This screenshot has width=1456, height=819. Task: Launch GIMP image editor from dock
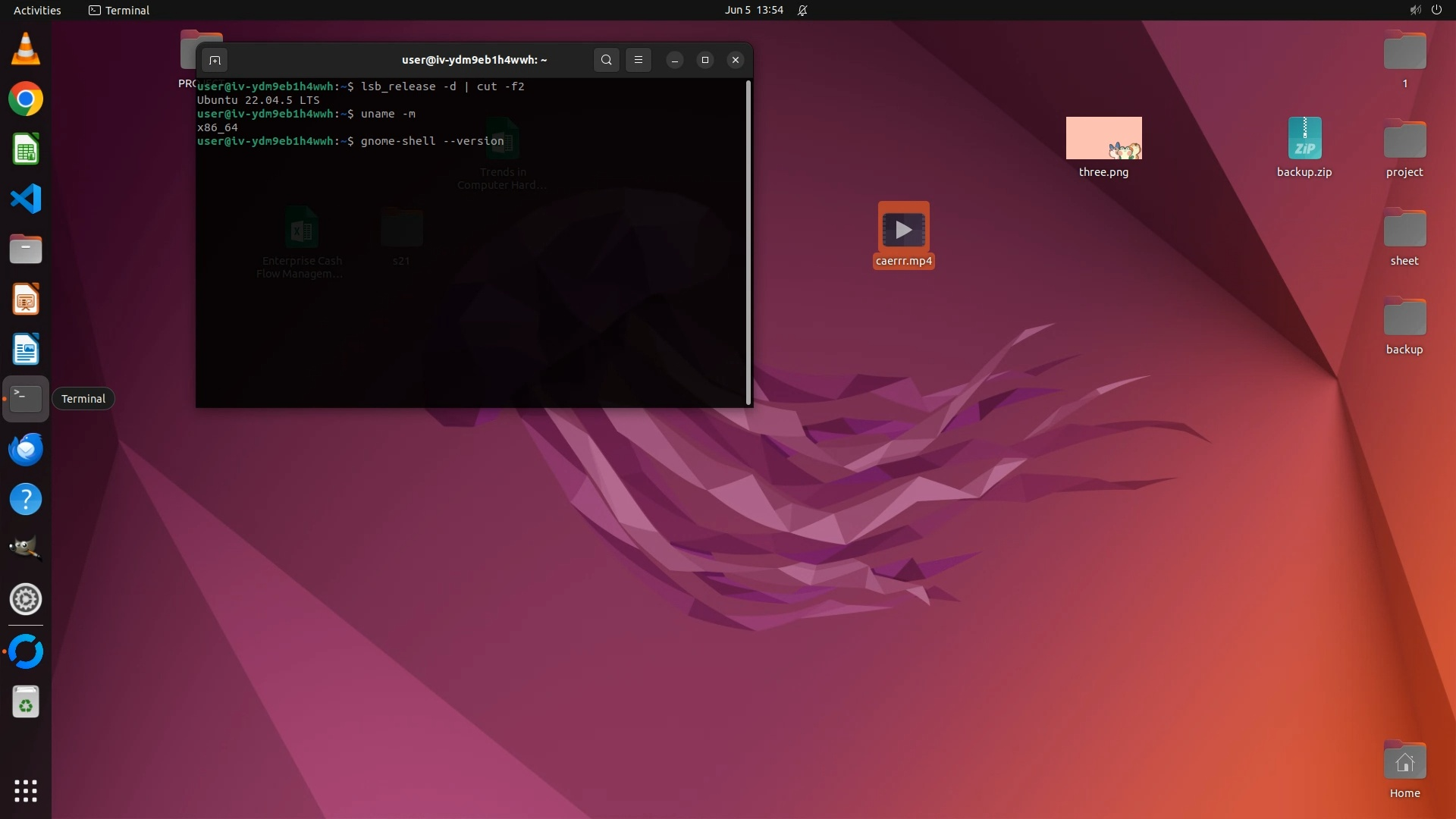25,548
